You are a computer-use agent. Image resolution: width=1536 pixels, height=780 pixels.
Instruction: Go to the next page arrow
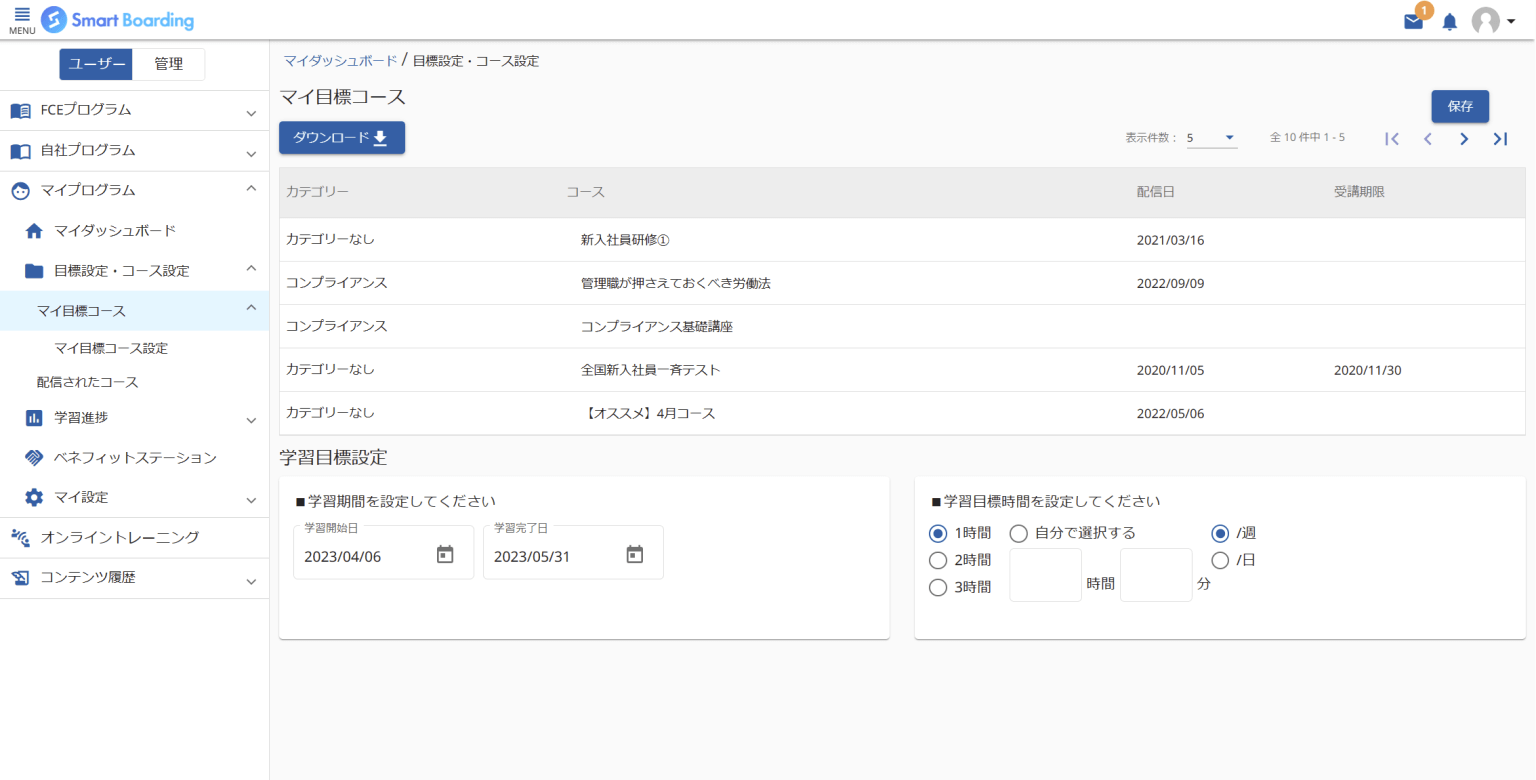point(1464,139)
